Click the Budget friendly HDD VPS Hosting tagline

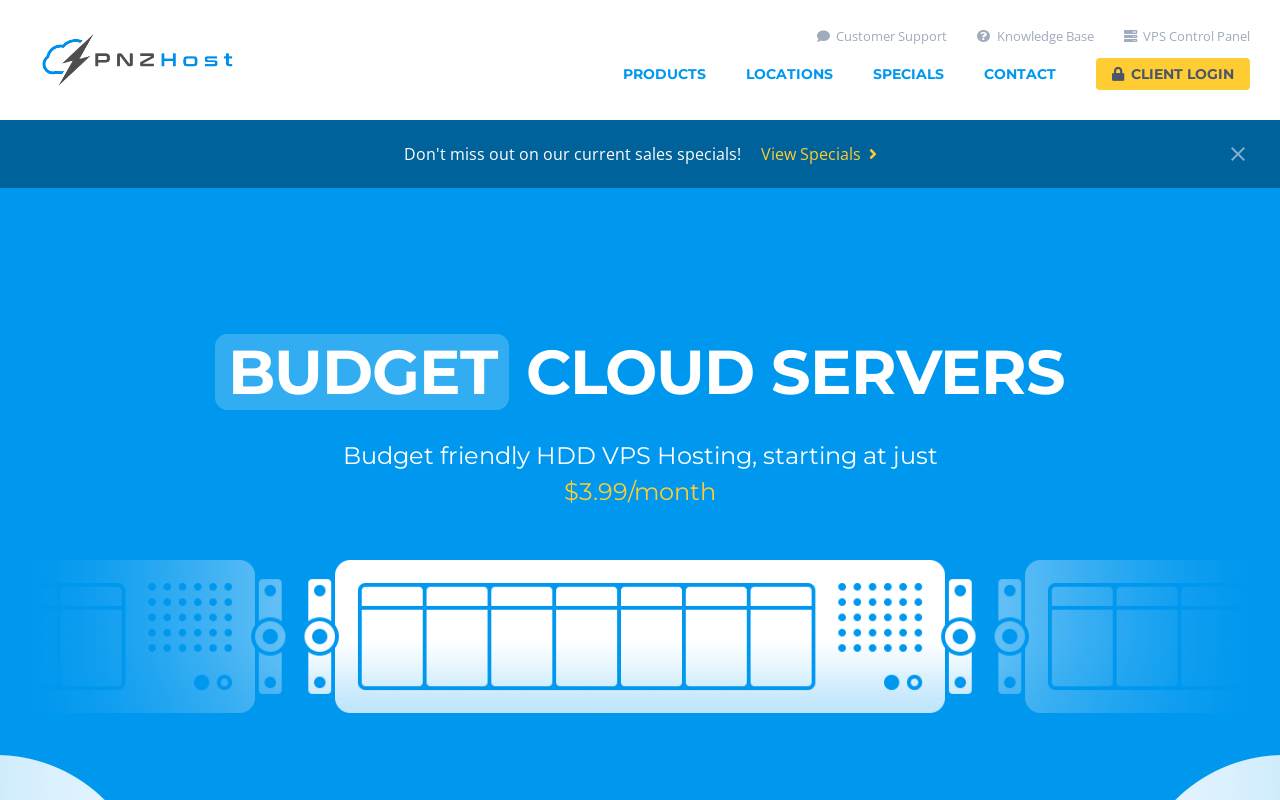(640, 456)
